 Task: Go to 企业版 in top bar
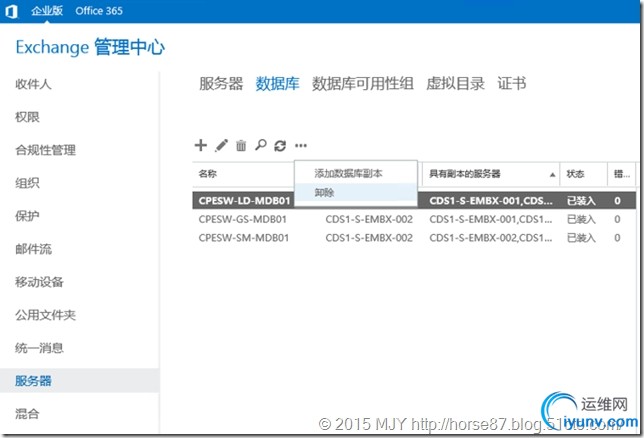47,11
